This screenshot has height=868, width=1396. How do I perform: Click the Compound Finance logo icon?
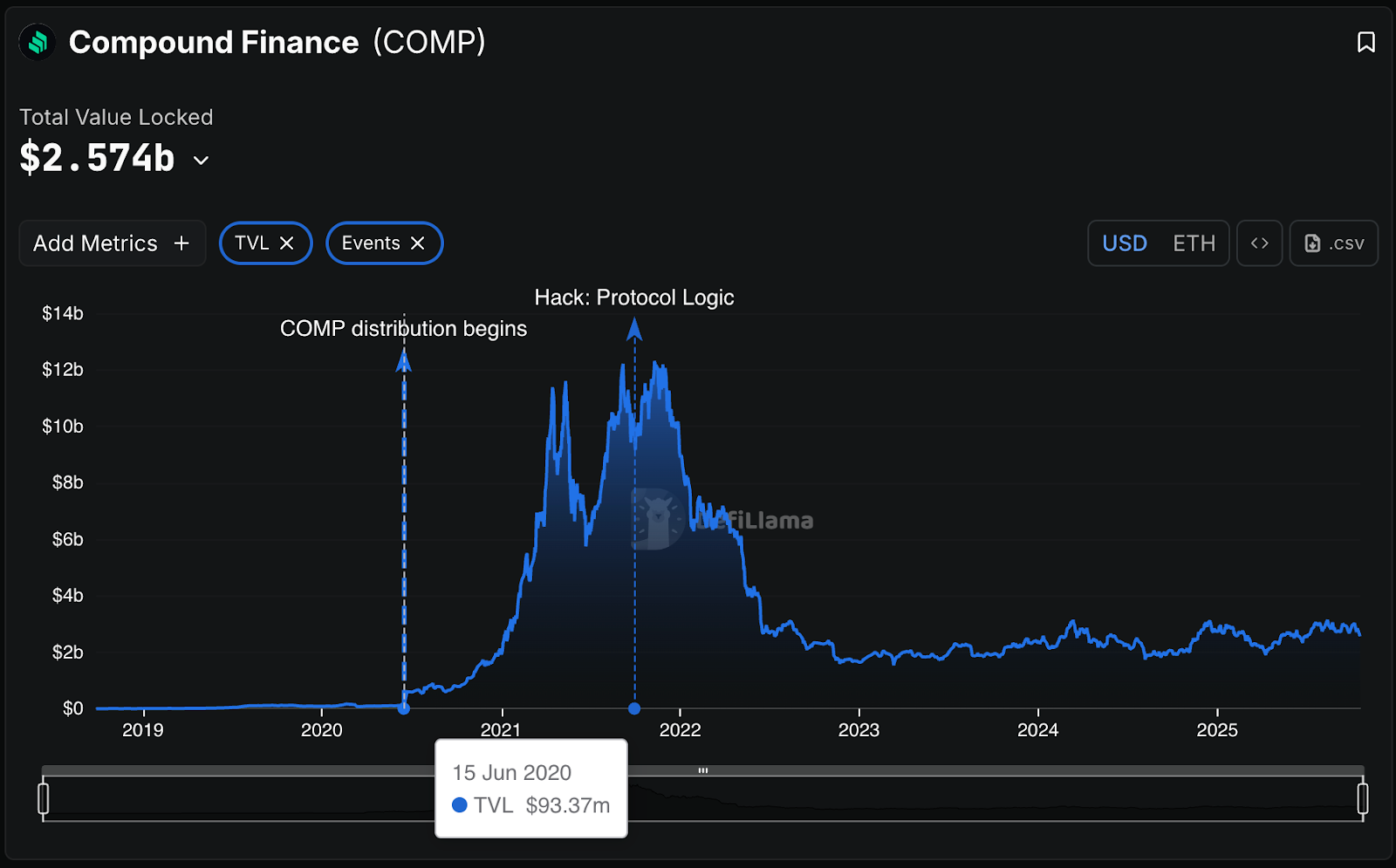coord(37,42)
